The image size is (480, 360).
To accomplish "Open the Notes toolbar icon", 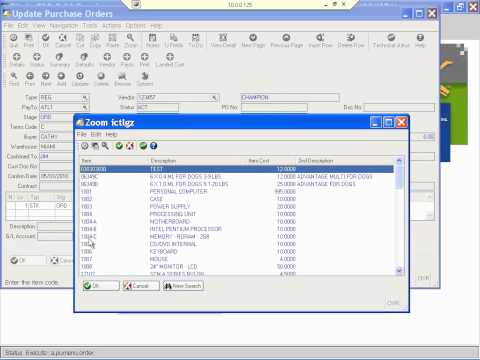I will pos(153,38).
